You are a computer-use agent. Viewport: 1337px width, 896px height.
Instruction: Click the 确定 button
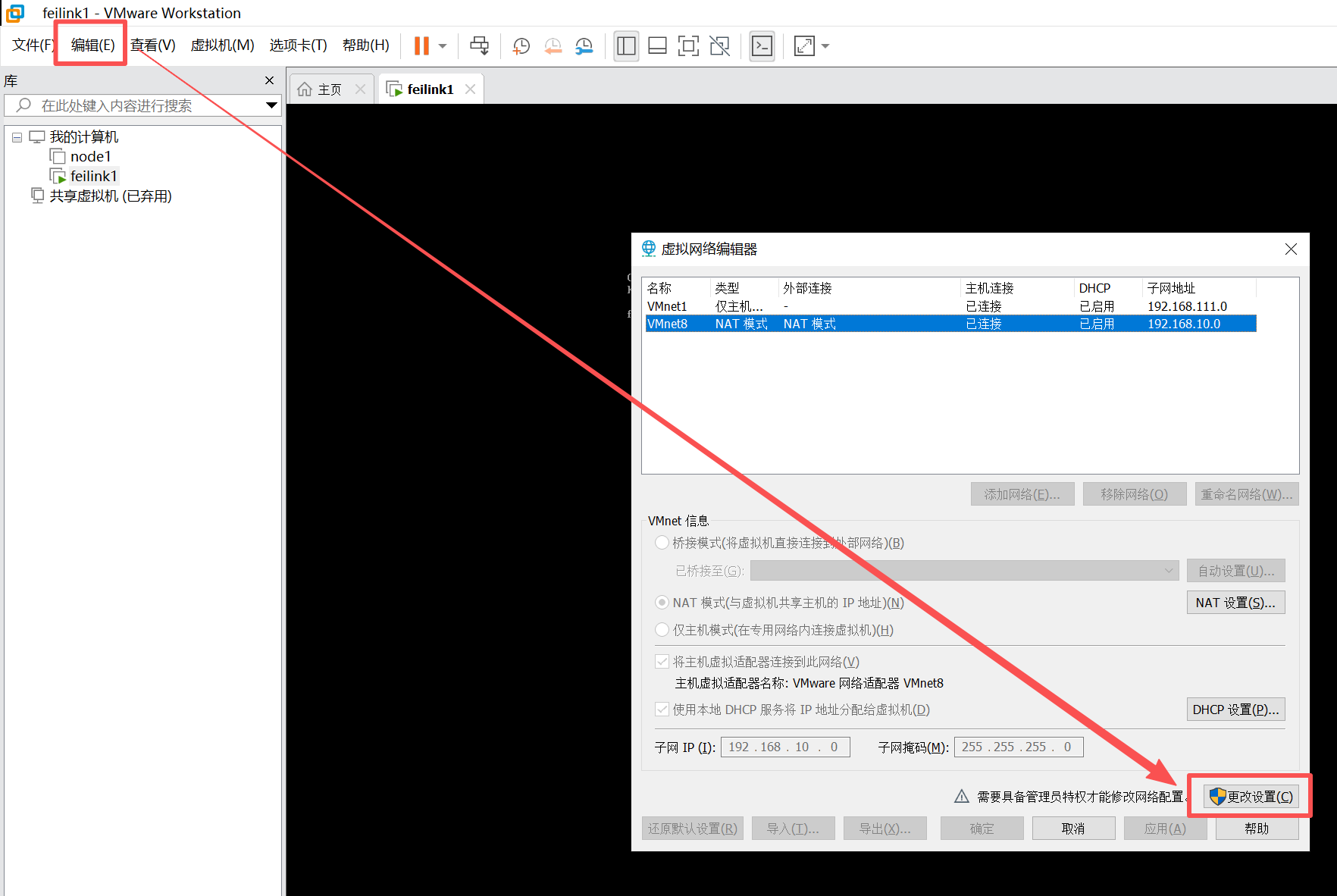982,829
